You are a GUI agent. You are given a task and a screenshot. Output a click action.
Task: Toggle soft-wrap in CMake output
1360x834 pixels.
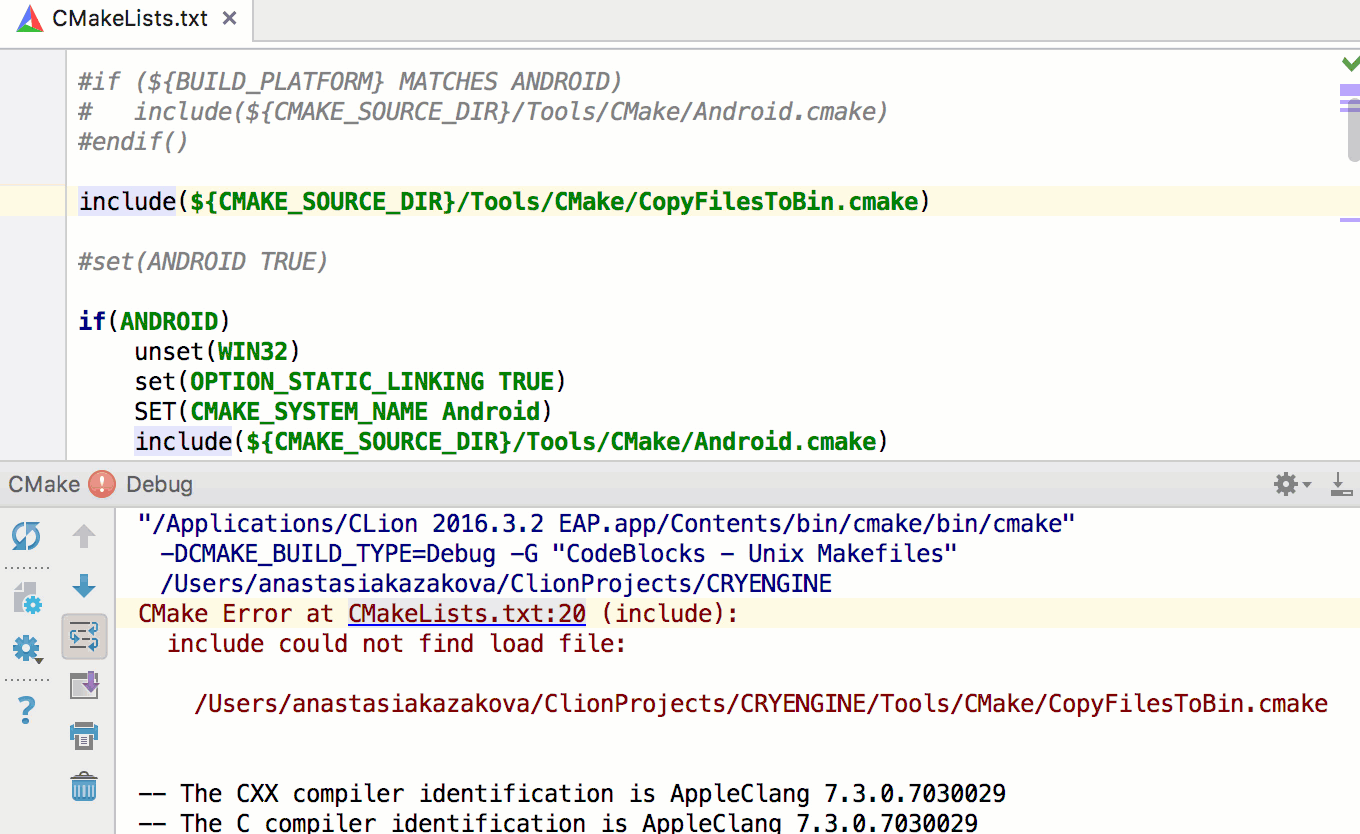click(x=84, y=636)
